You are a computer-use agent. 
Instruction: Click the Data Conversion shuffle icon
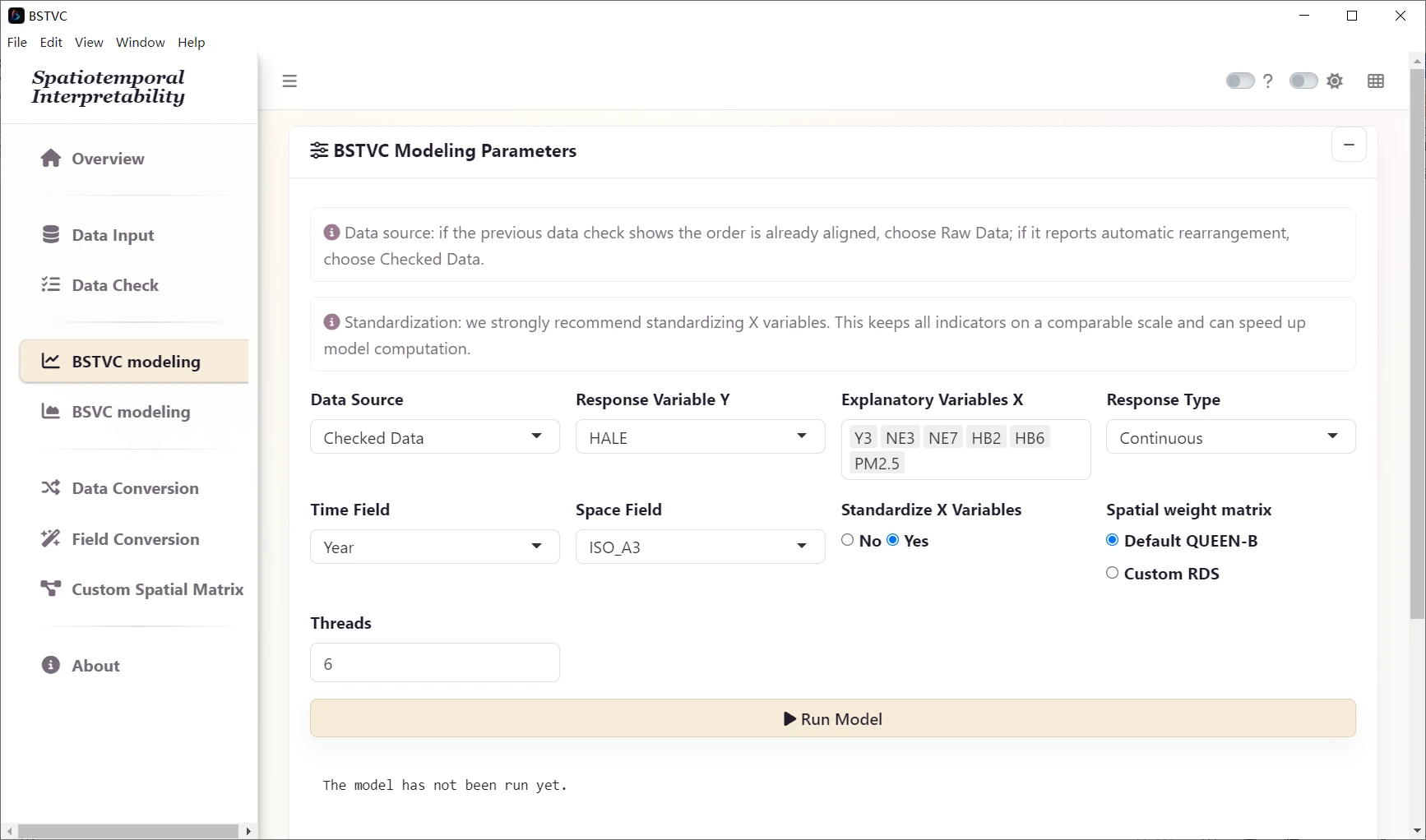click(x=51, y=487)
